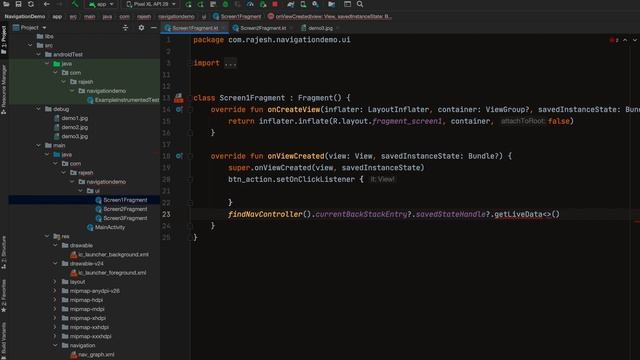Collapse all via the Project panel header icon
640x360 pixels.
click(125, 27)
